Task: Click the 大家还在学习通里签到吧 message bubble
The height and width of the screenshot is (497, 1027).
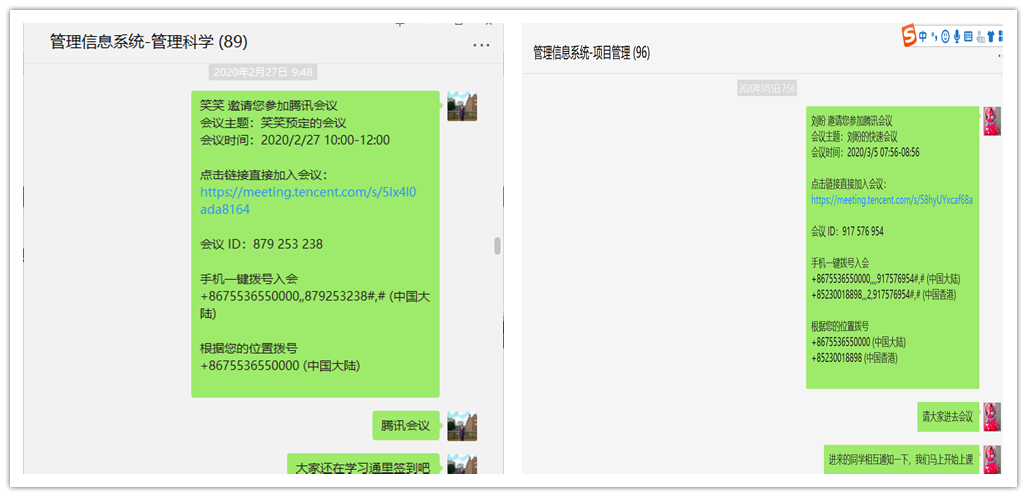Action: click(x=362, y=467)
